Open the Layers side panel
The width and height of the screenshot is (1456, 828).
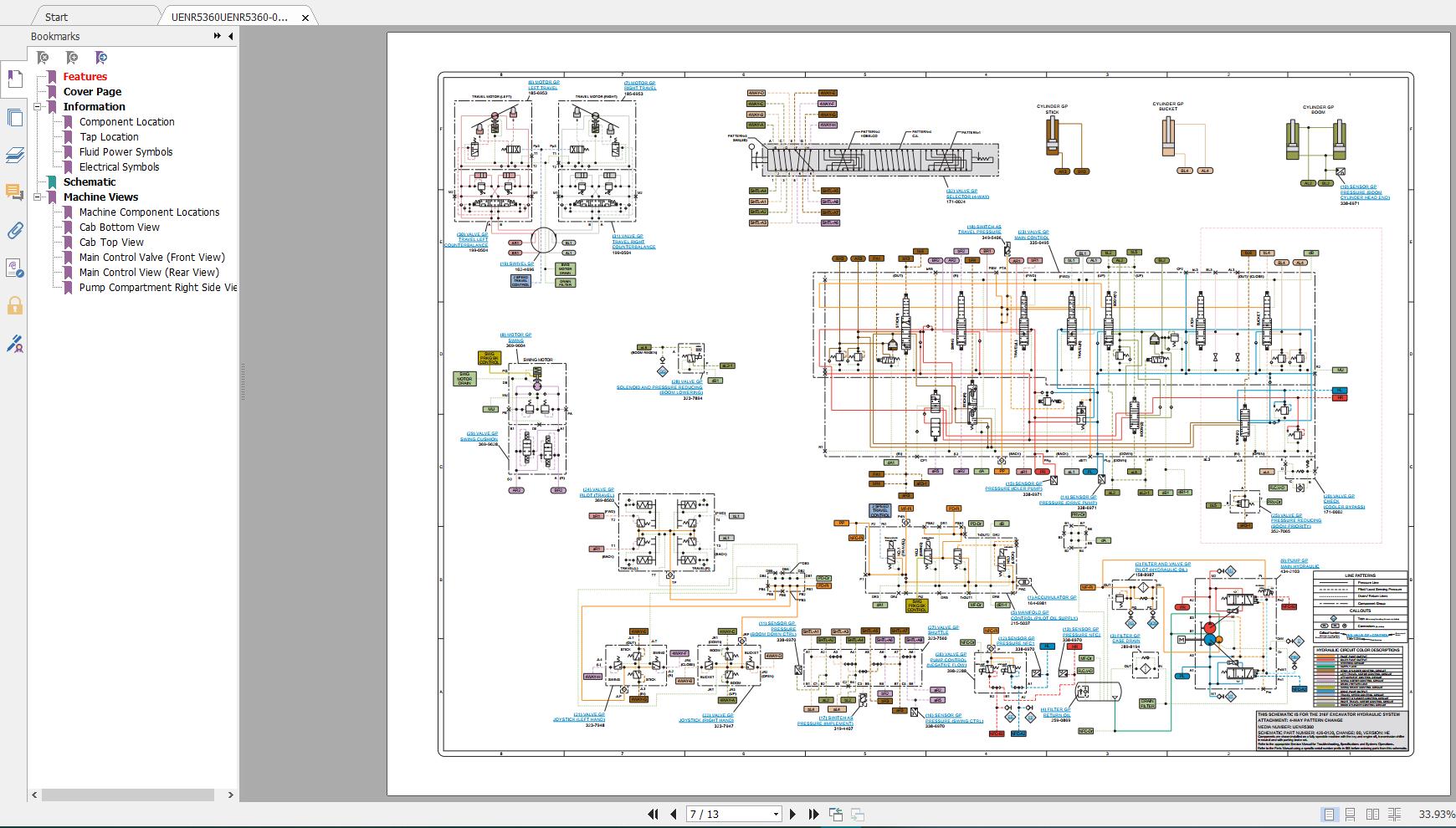tap(14, 155)
